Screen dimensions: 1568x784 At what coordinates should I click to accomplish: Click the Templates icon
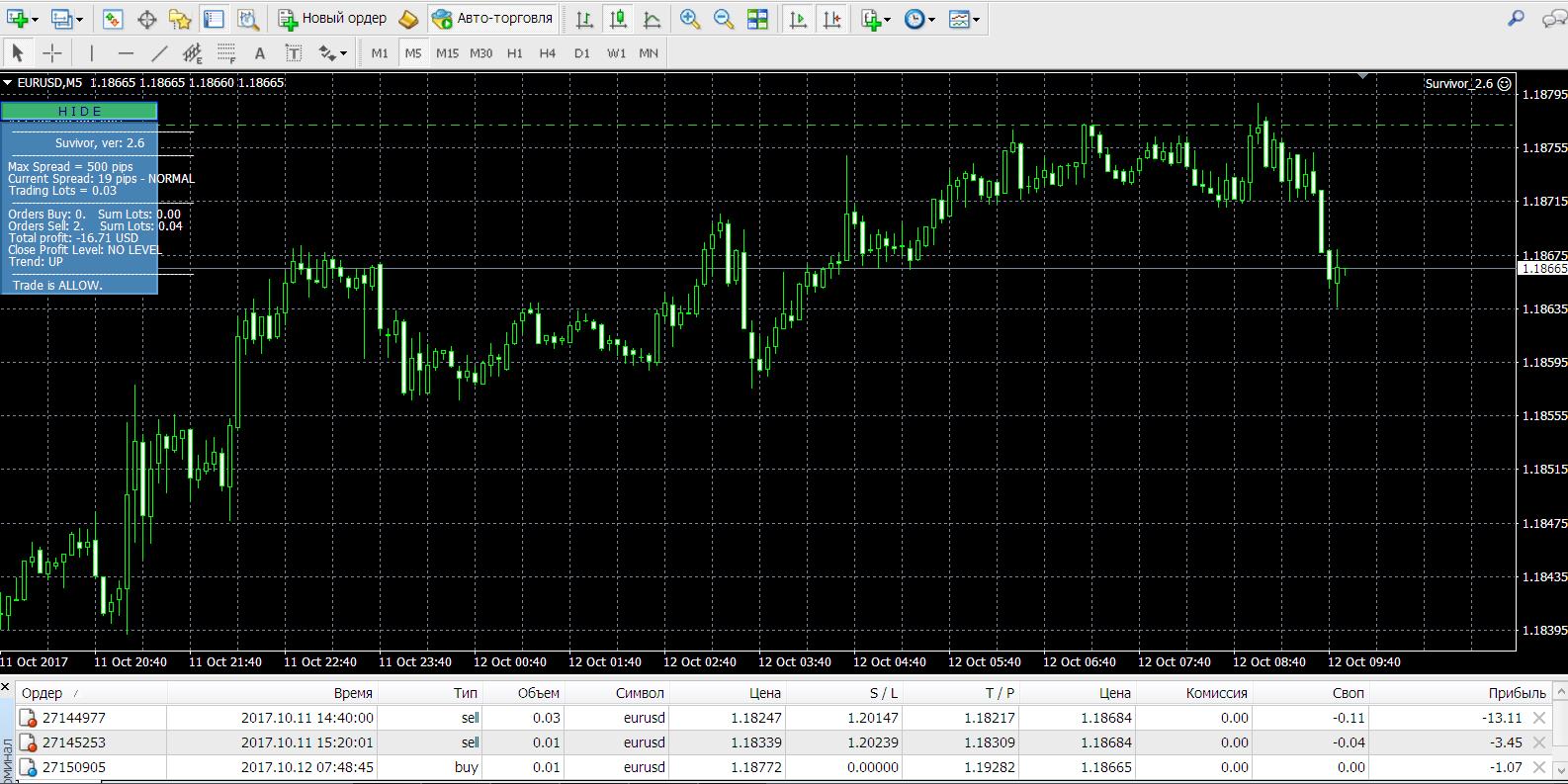point(959,18)
